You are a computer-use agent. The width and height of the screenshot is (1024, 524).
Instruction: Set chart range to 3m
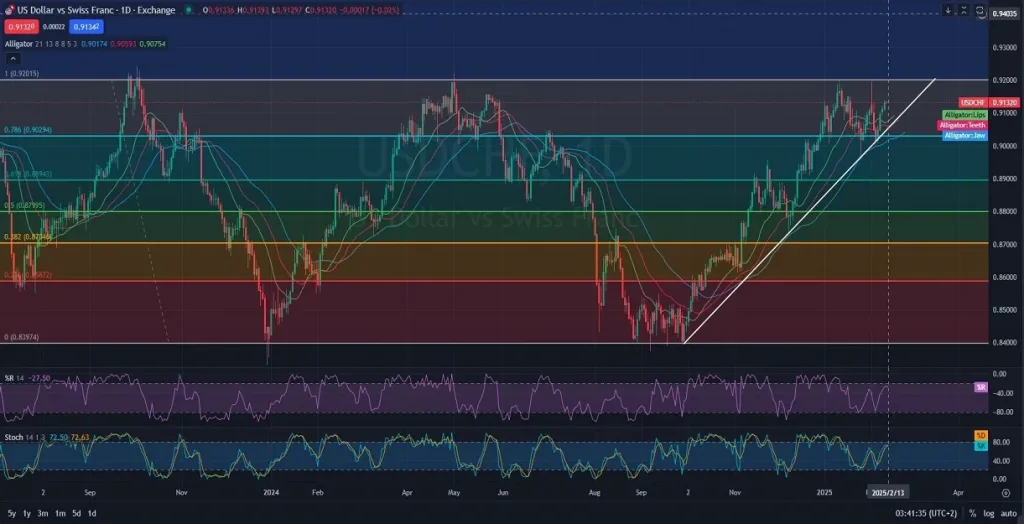42,514
